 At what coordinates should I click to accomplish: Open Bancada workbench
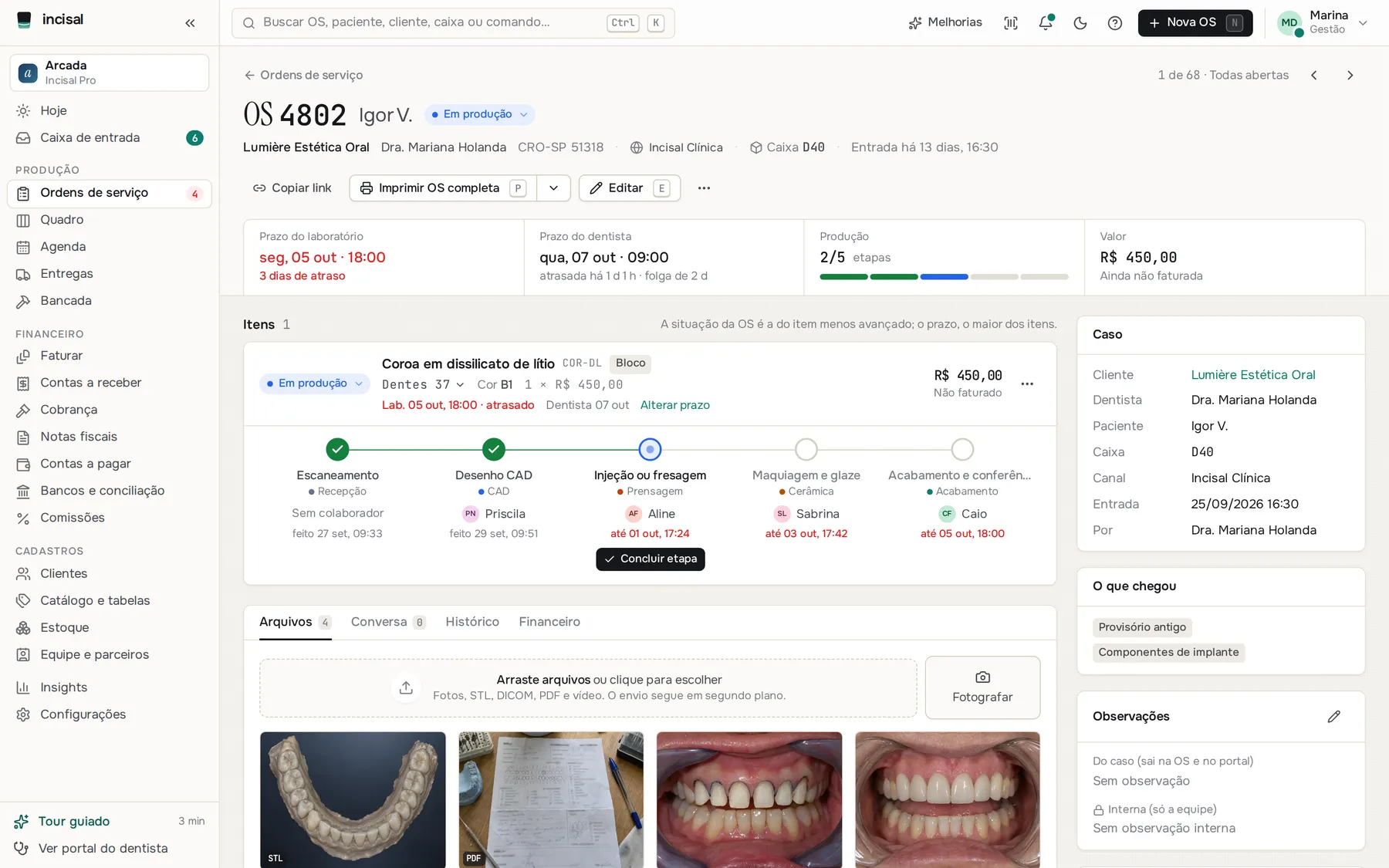[x=110, y=301]
